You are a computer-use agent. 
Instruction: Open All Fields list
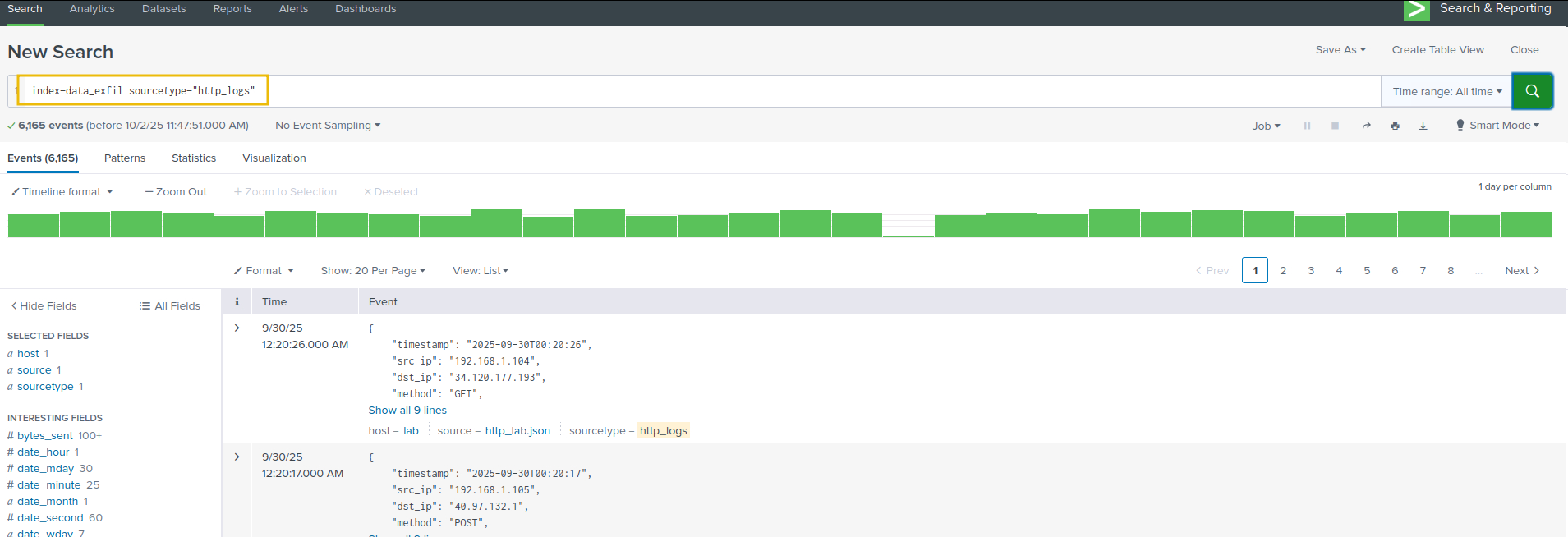(170, 306)
